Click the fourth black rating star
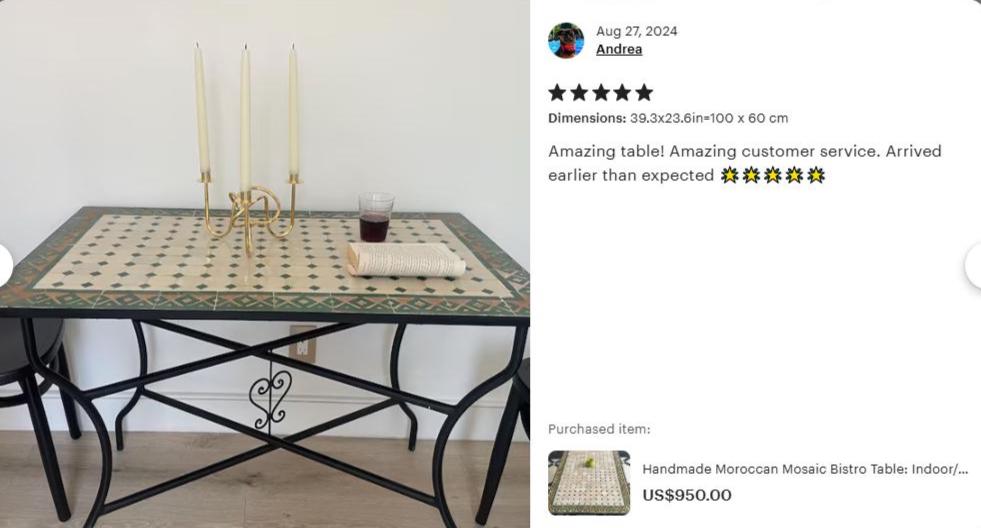Image resolution: width=981 pixels, height=528 pixels. click(623, 93)
